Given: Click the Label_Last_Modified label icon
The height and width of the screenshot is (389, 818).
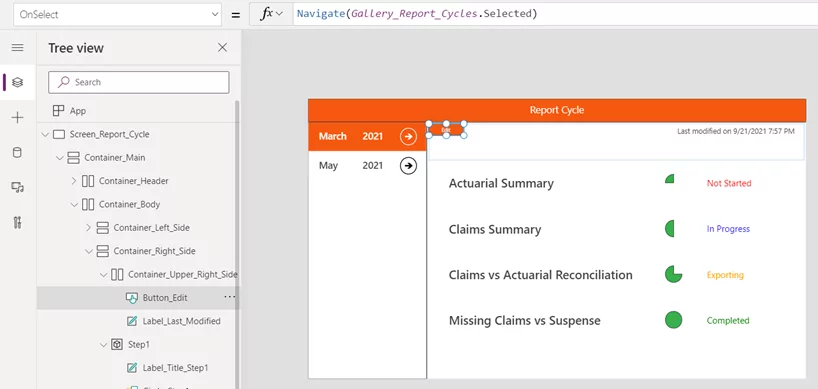Looking at the screenshot, I should tap(132, 321).
